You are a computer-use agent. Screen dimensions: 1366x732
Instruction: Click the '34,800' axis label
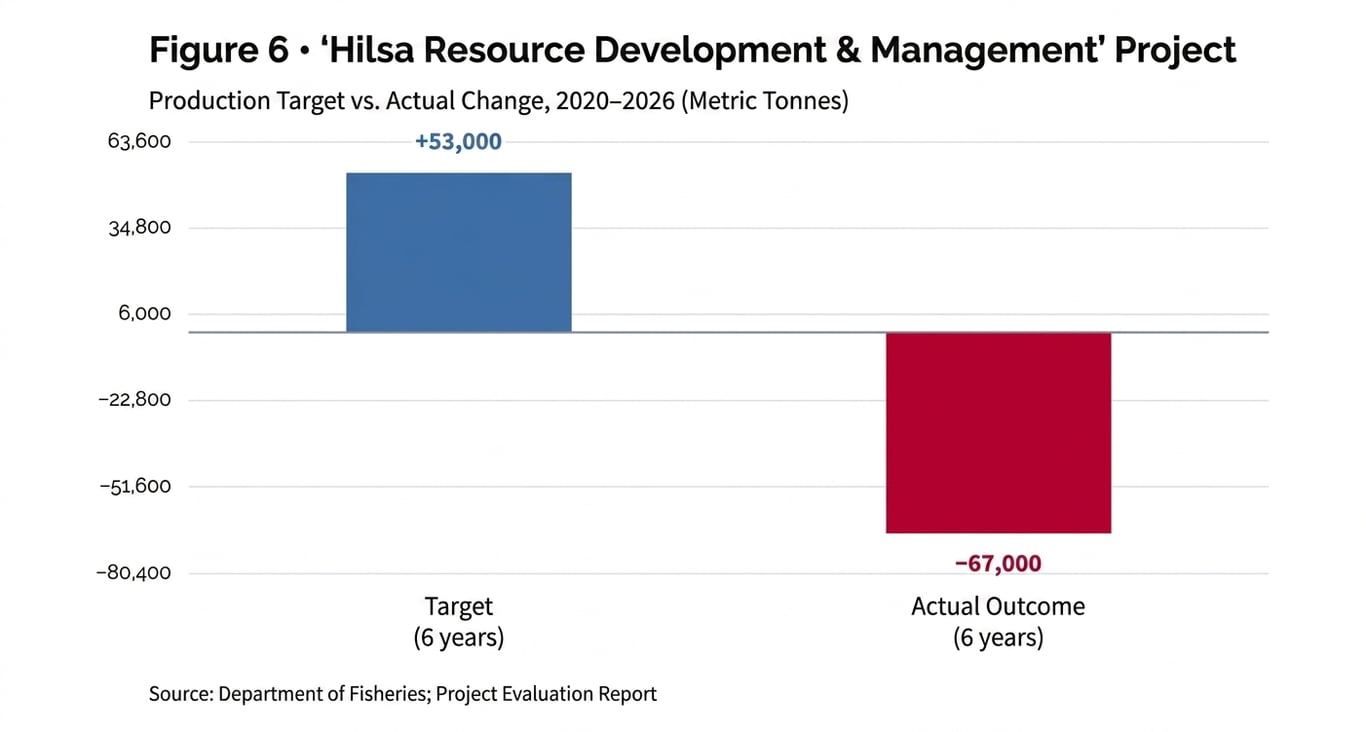tap(139, 227)
